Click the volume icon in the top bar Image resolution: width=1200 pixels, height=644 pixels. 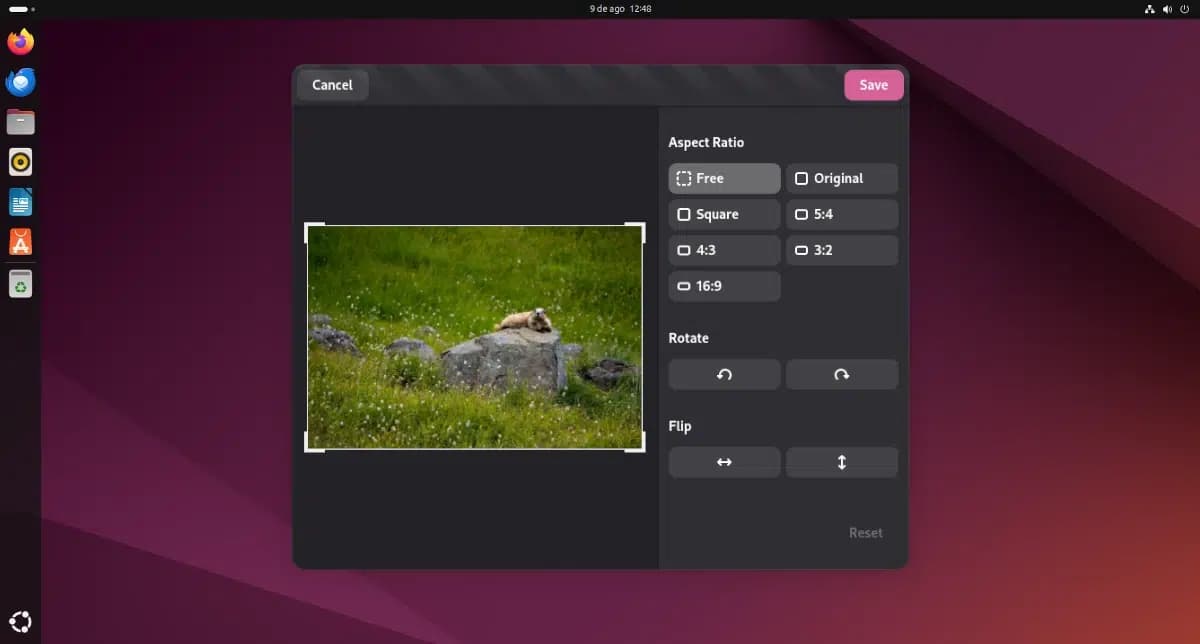(1166, 9)
